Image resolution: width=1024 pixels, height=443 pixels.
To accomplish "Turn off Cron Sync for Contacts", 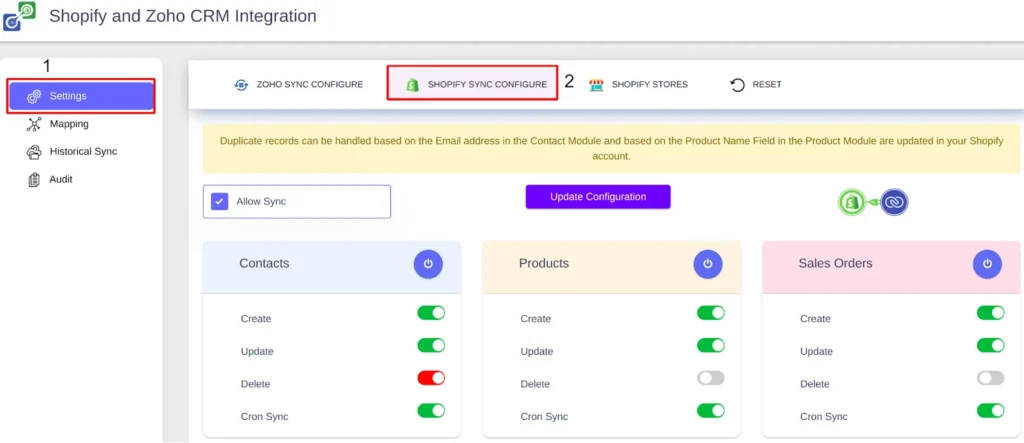I will pos(431,411).
